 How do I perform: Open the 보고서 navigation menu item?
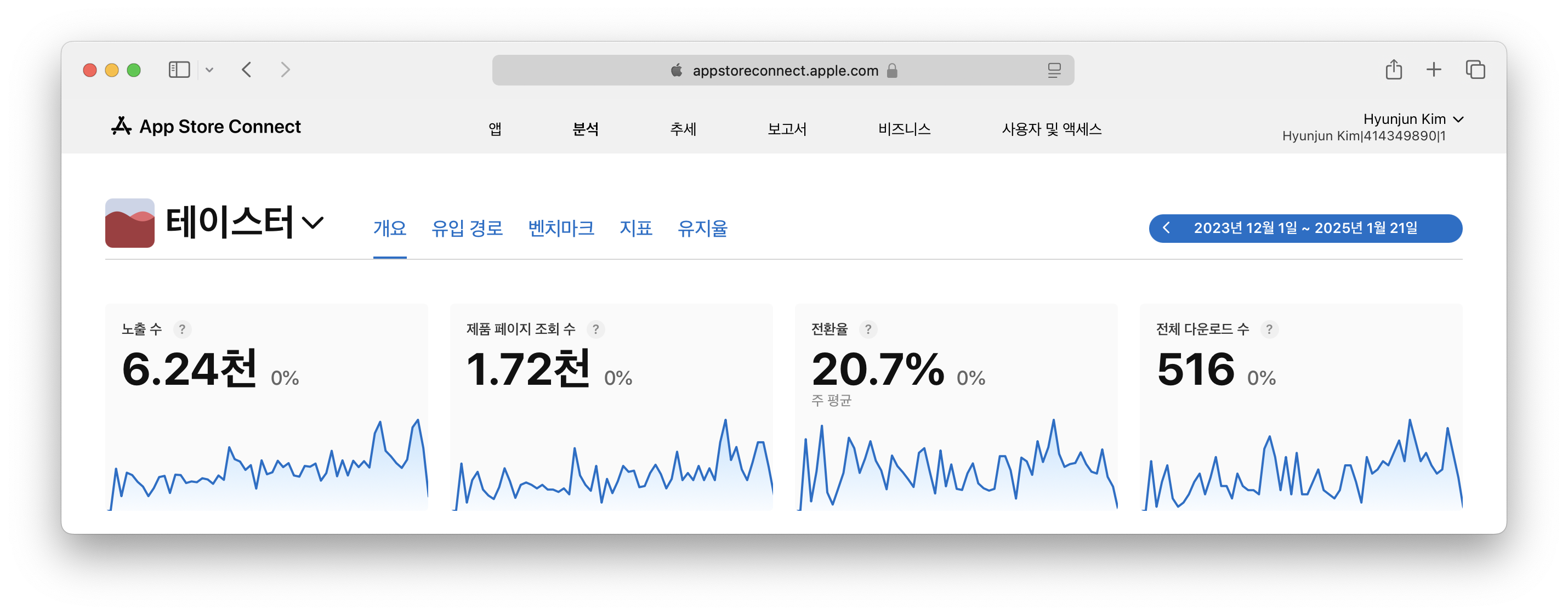[x=786, y=129]
